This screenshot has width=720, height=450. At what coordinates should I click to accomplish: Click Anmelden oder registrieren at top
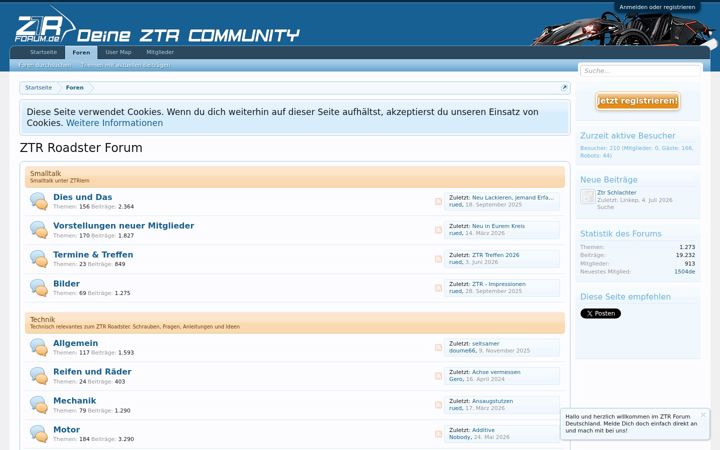[657, 7]
